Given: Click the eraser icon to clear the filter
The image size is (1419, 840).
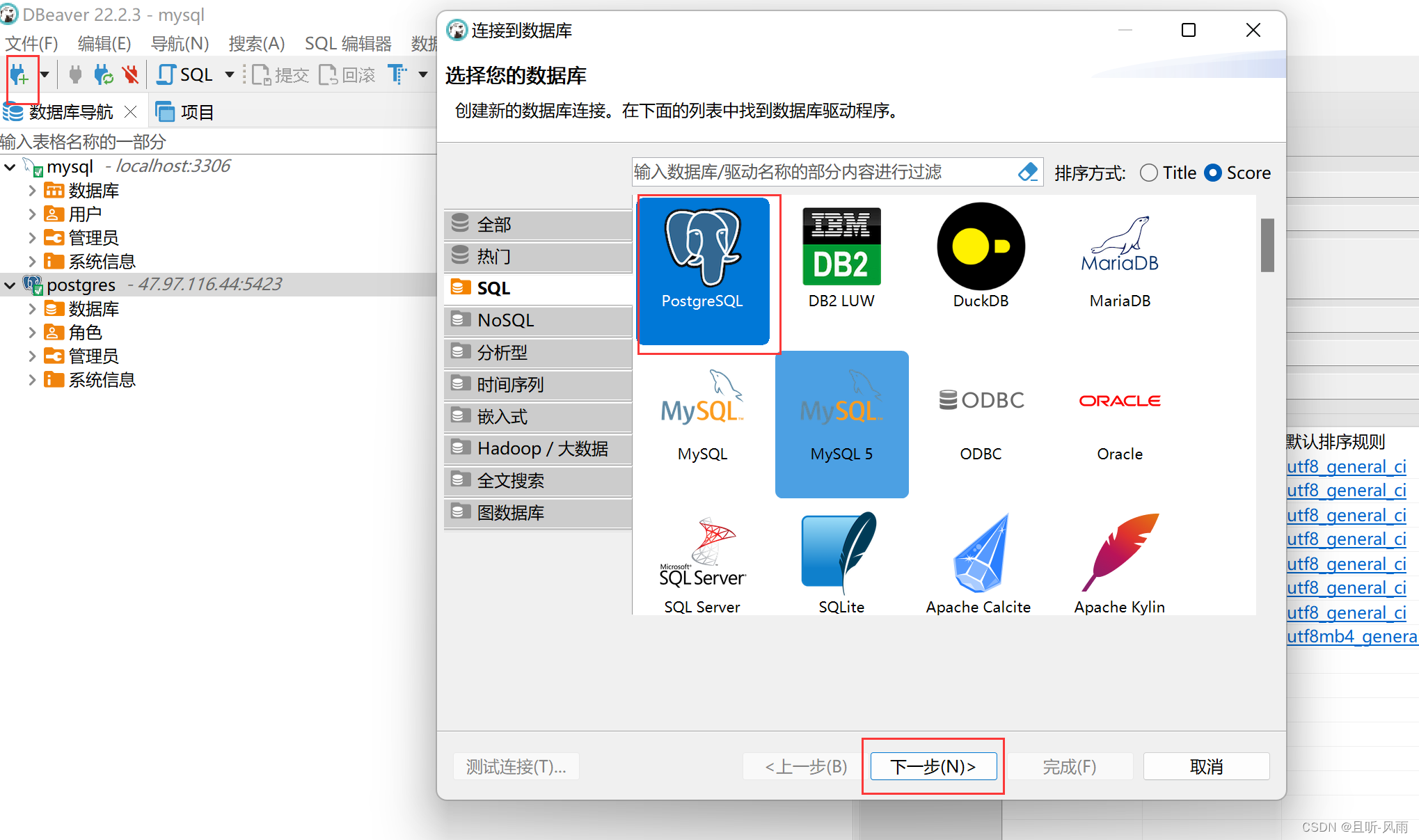Looking at the screenshot, I should [1028, 172].
